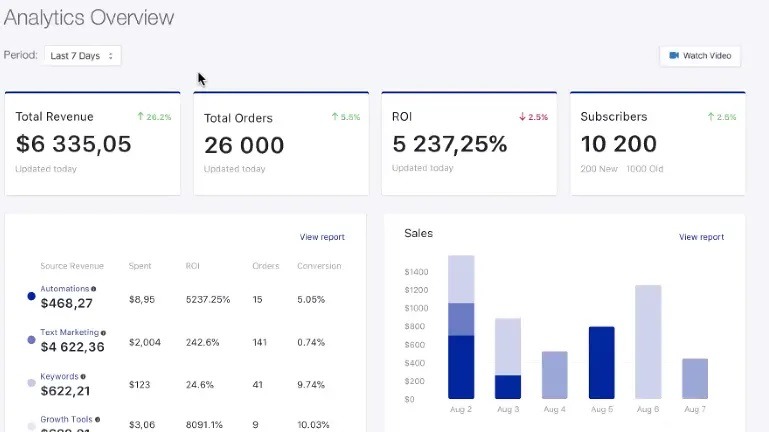Click the info icon beside Keywords
The height and width of the screenshot is (432, 769).
point(82,377)
